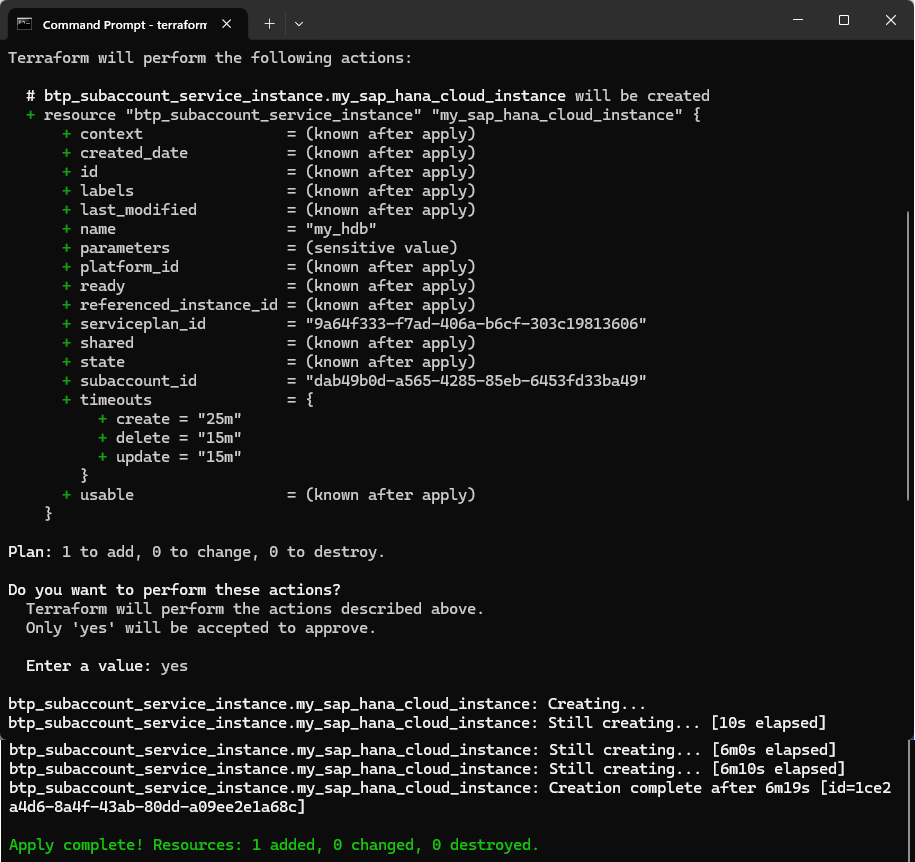This screenshot has height=862, width=915.
Task: Click 'Only 'yes' will be accepted to approve.' line
Action: coord(201,628)
